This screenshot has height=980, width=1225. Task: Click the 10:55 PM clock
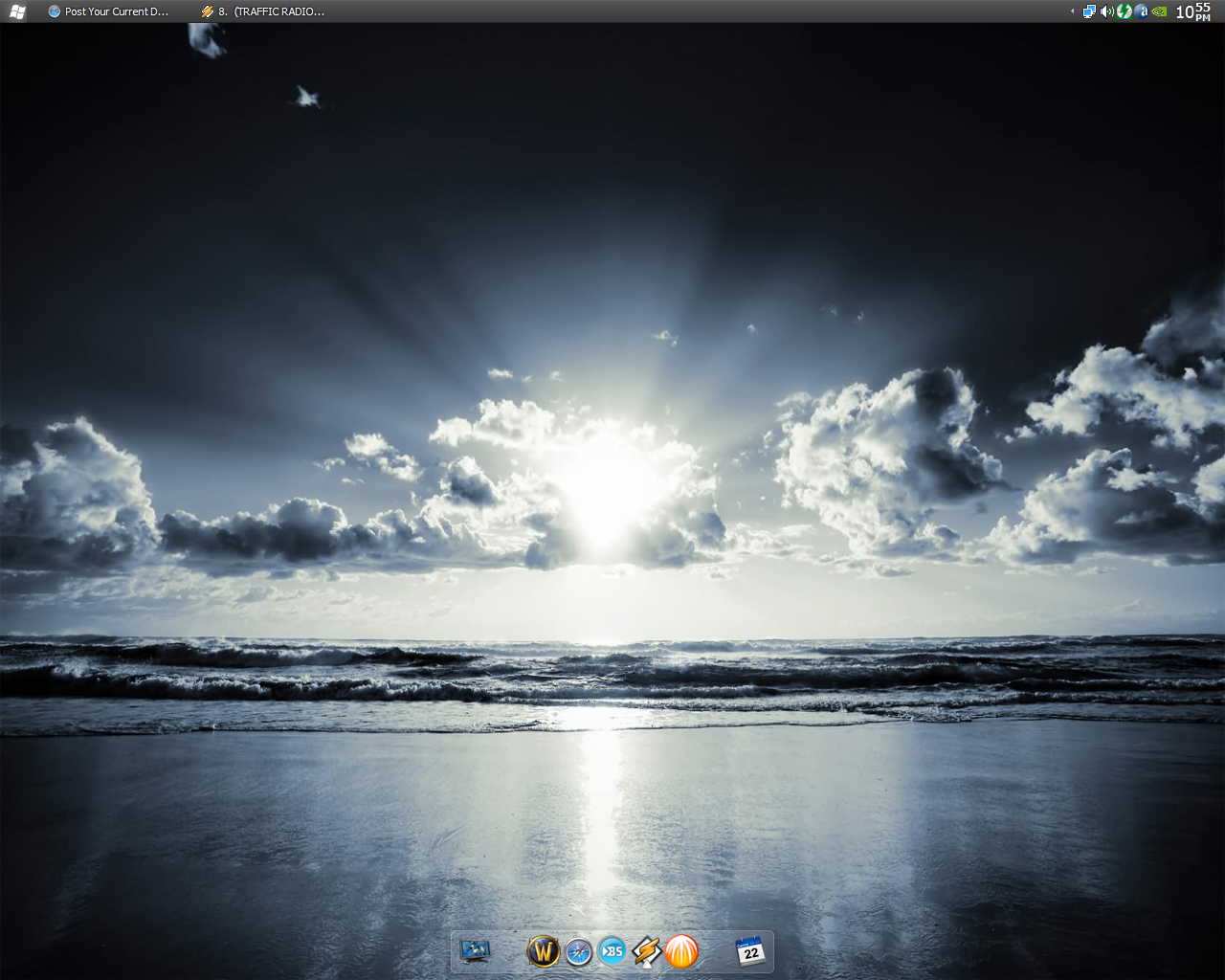coord(1193,11)
